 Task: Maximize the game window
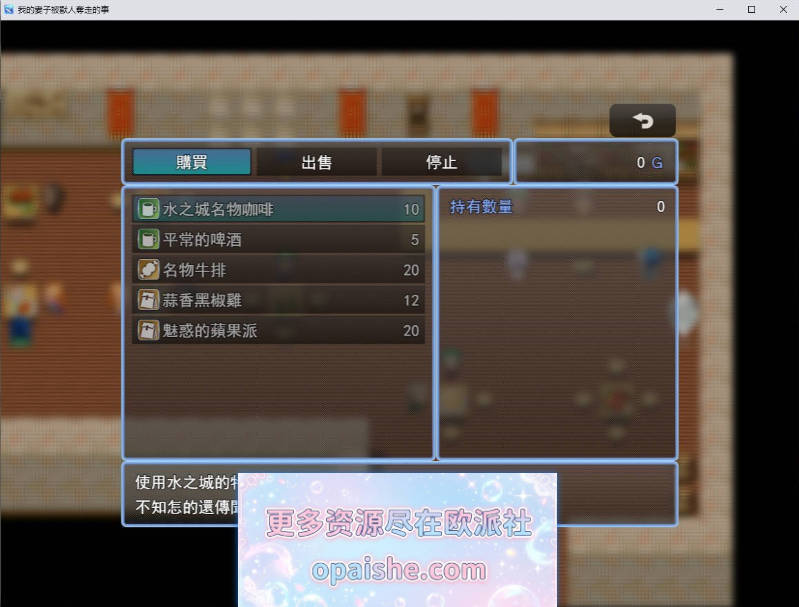point(751,9)
